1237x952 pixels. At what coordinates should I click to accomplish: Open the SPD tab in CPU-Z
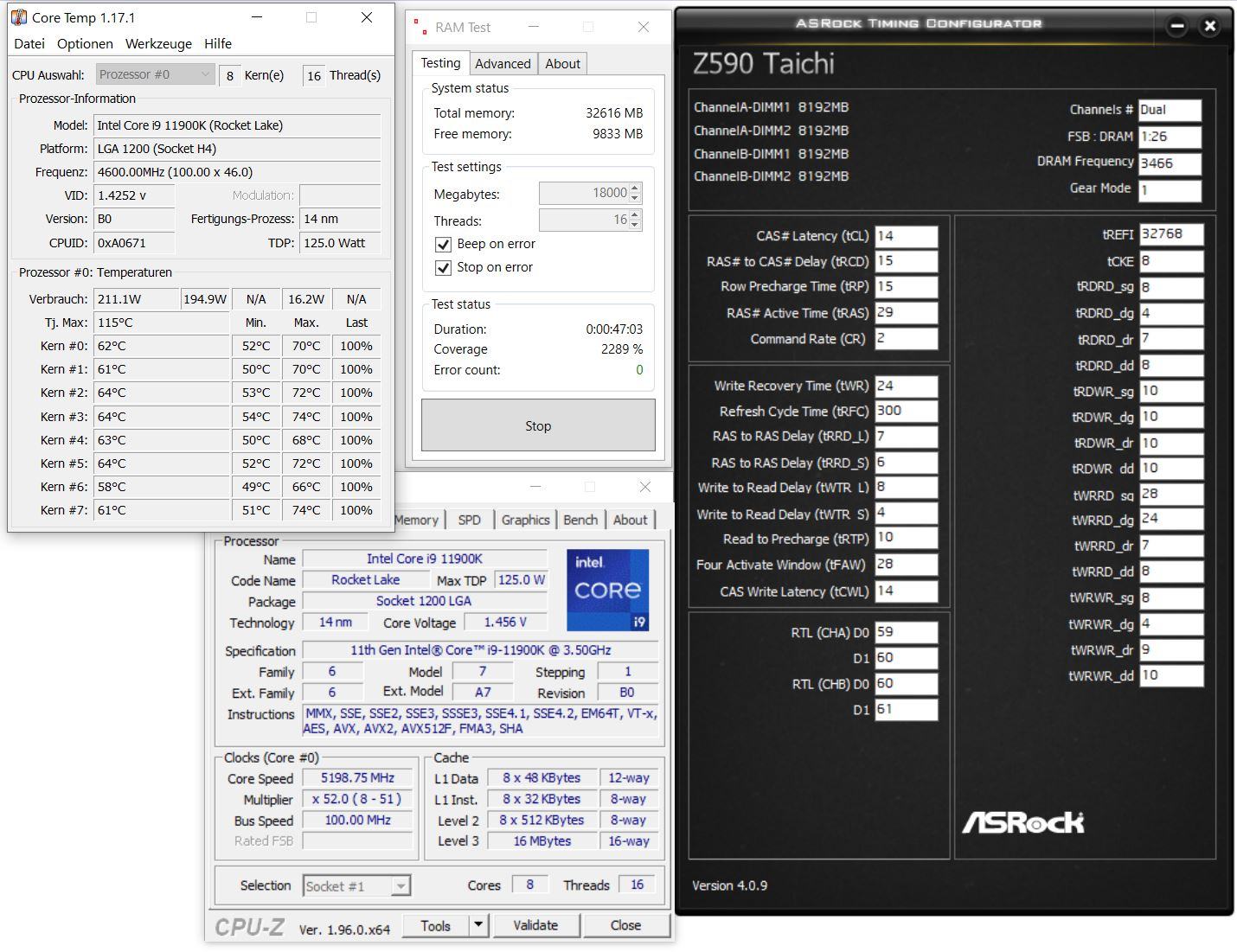[470, 520]
